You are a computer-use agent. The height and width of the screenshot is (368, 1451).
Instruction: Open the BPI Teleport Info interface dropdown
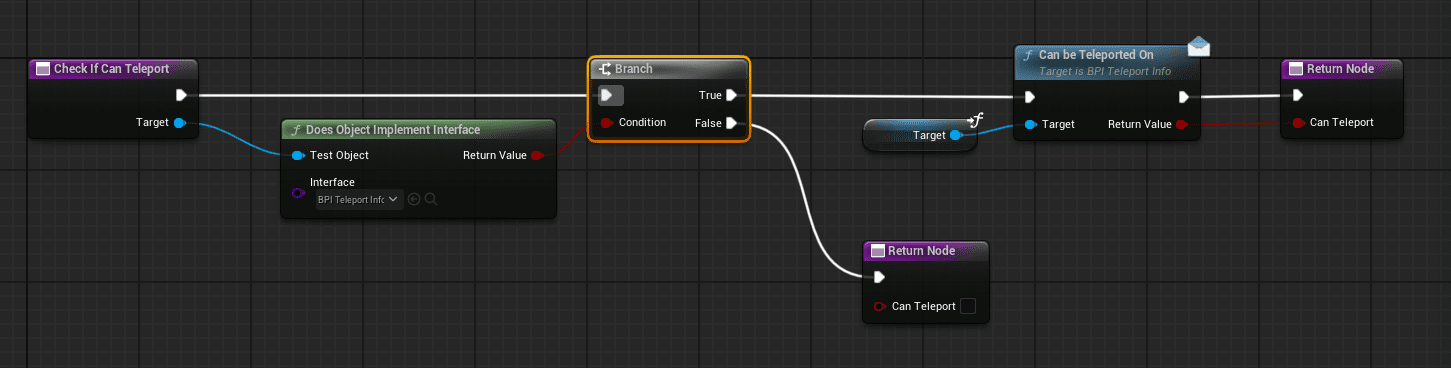click(x=358, y=199)
